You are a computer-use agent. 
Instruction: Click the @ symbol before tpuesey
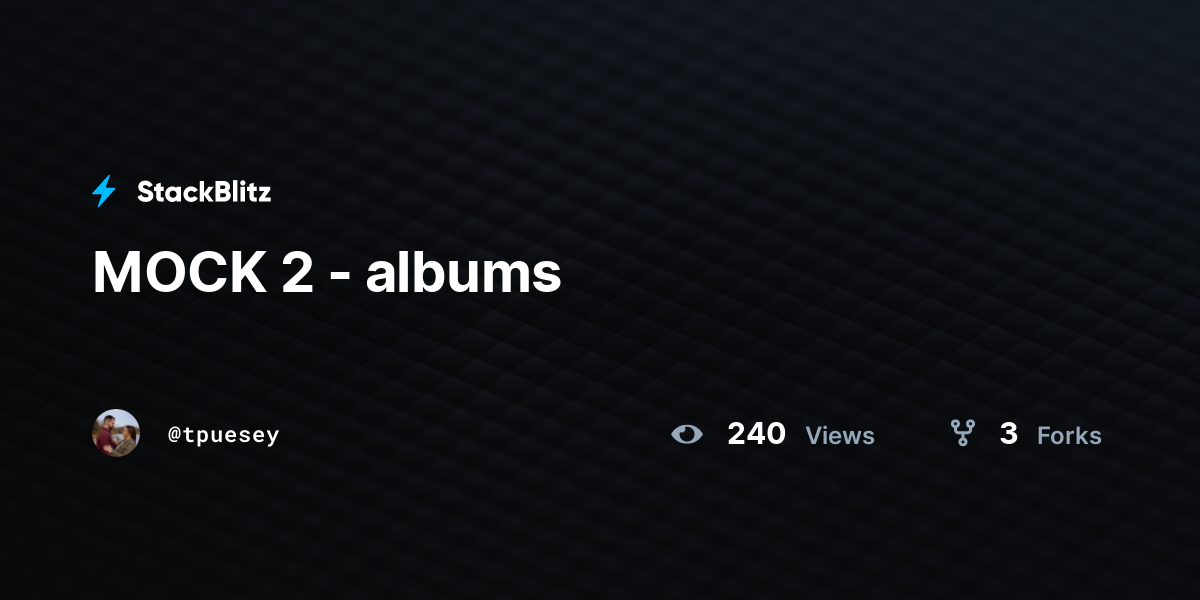click(174, 435)
